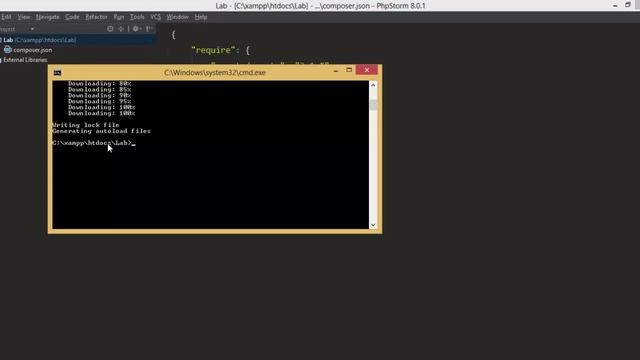Close the cmd.exe window
The image size is (640, 360).
click(x=367, y=70)
